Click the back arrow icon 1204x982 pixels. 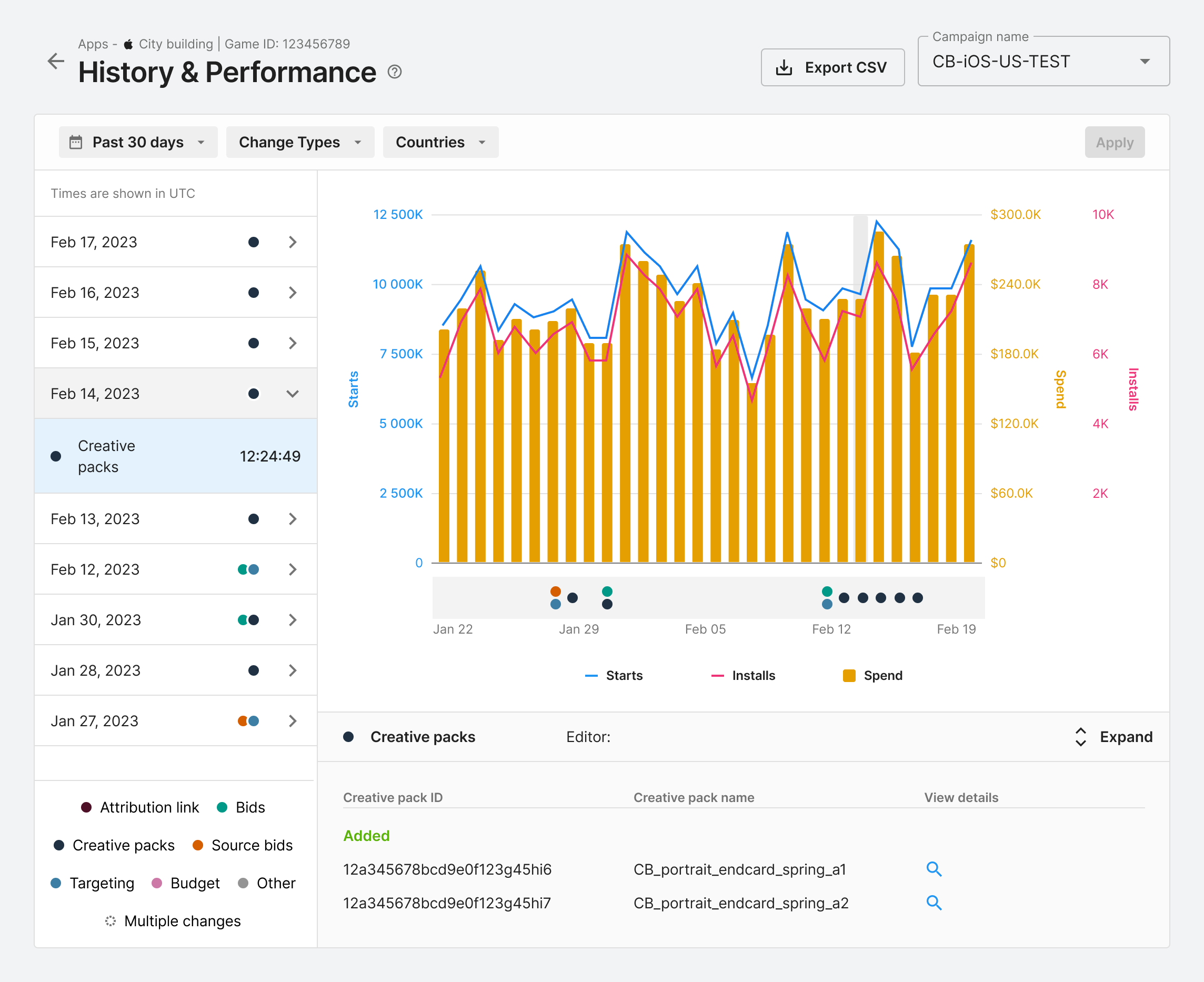[55, 61]
